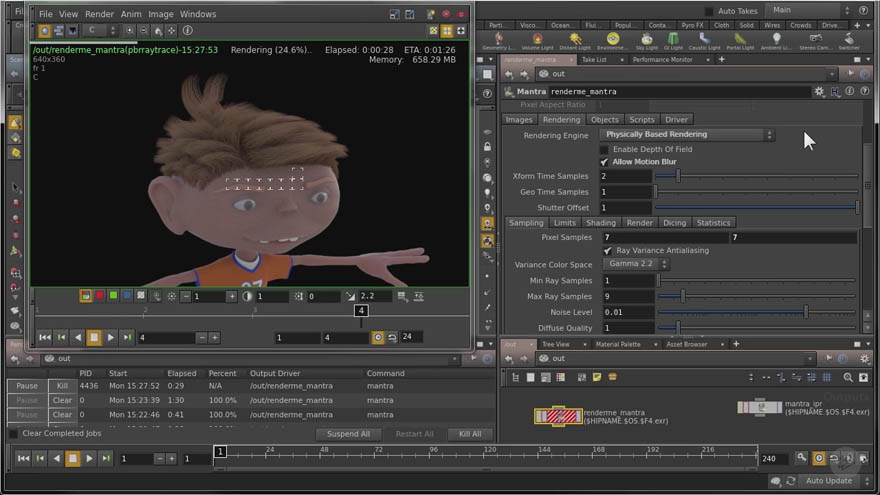The height and width of the screenshot is (495, 880).
Task: Tick the Clear Completed Jobs checkbox
Action: point(13,433)
